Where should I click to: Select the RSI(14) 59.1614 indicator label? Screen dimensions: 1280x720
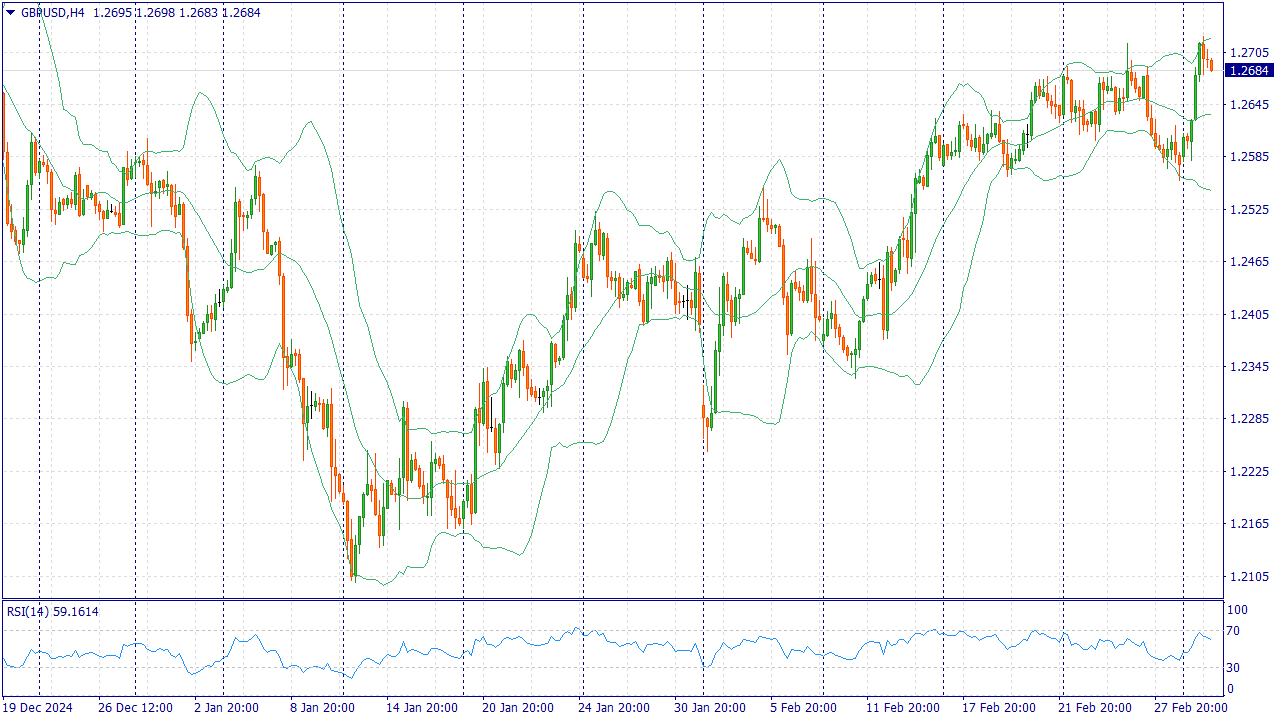point(53,611)
